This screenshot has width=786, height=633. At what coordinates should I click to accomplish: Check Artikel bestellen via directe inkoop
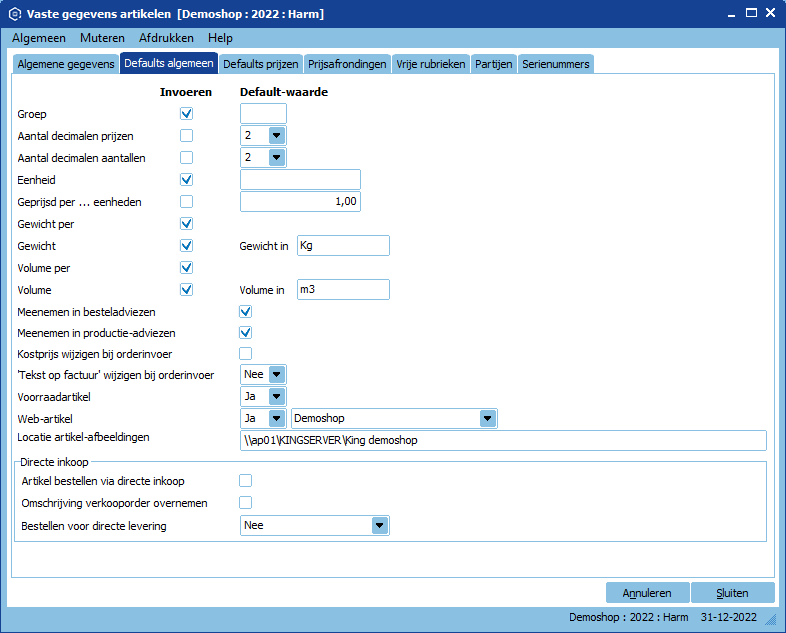pyautogui.click(x=245, y=481)
